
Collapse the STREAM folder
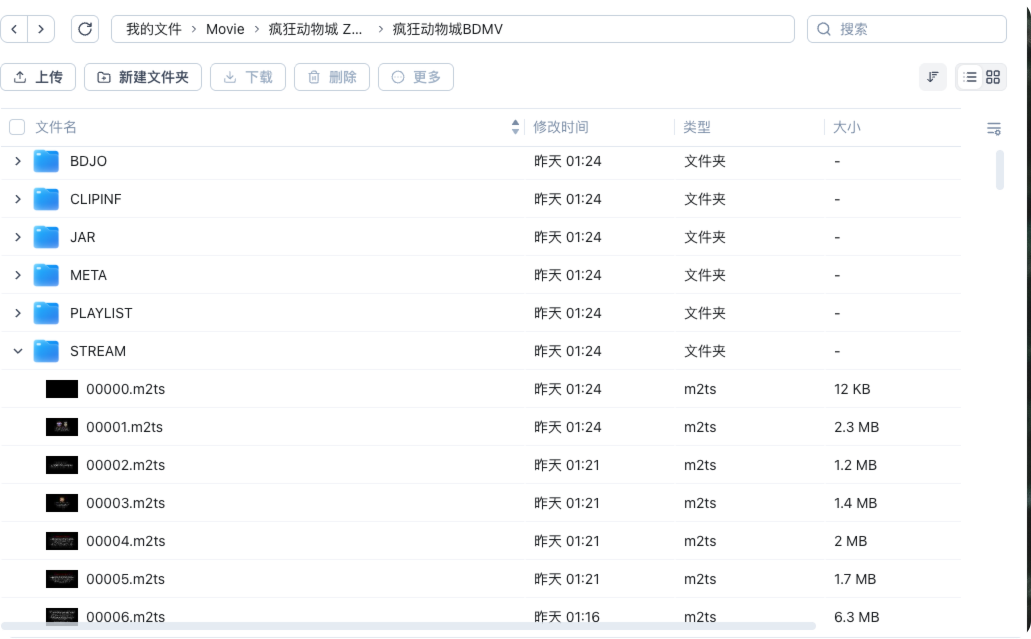click(18, 351)
